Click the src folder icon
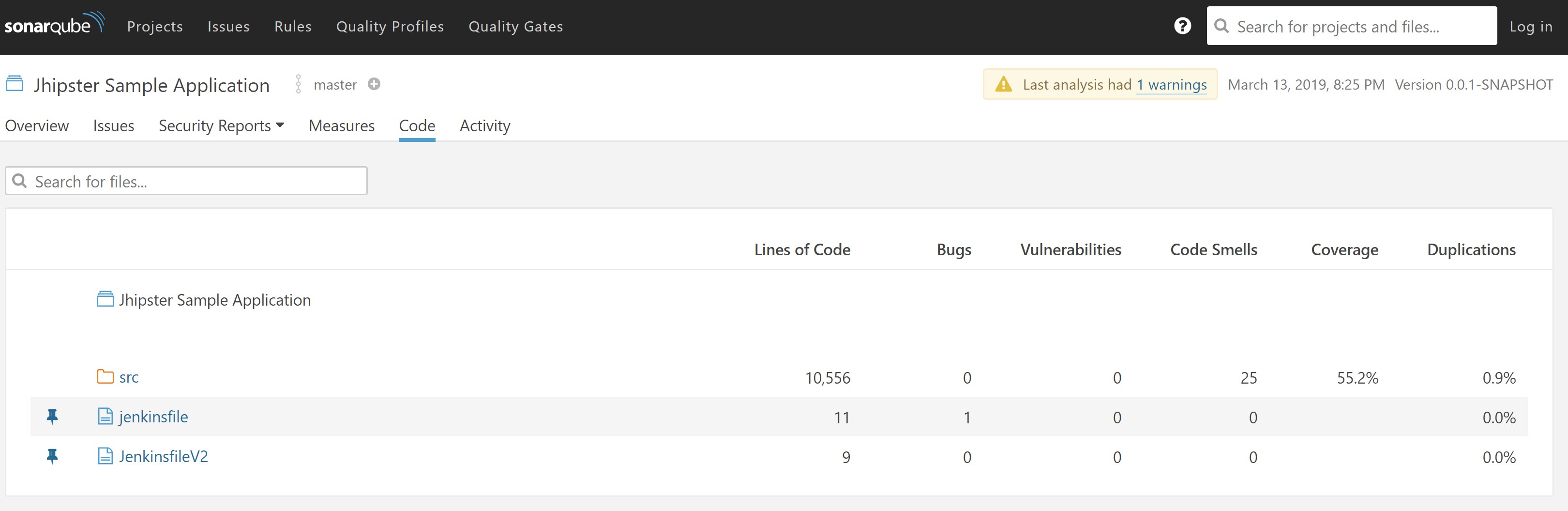The height and width of the screenshot is (511, 1568). click(106, 376)
